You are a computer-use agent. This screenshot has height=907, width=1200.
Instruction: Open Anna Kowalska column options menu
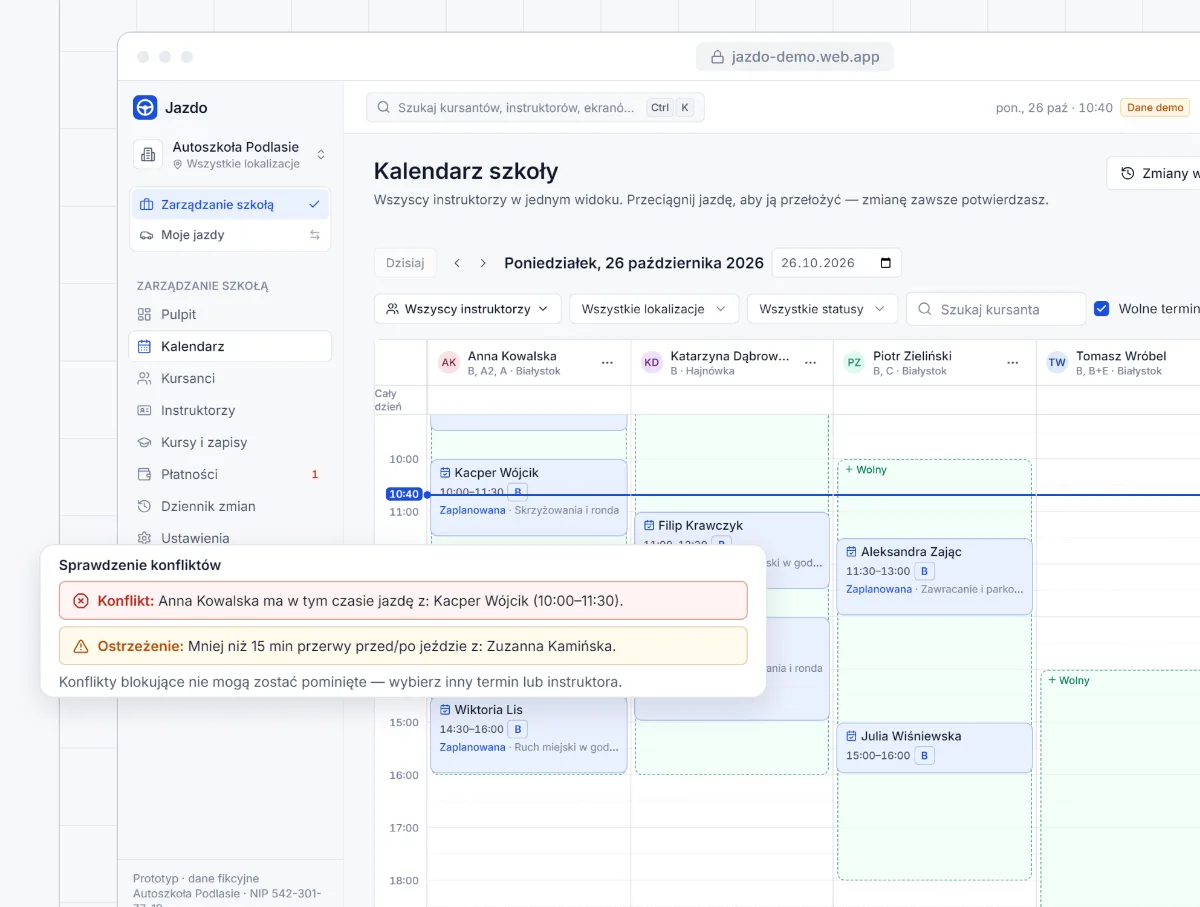(607, 363)
